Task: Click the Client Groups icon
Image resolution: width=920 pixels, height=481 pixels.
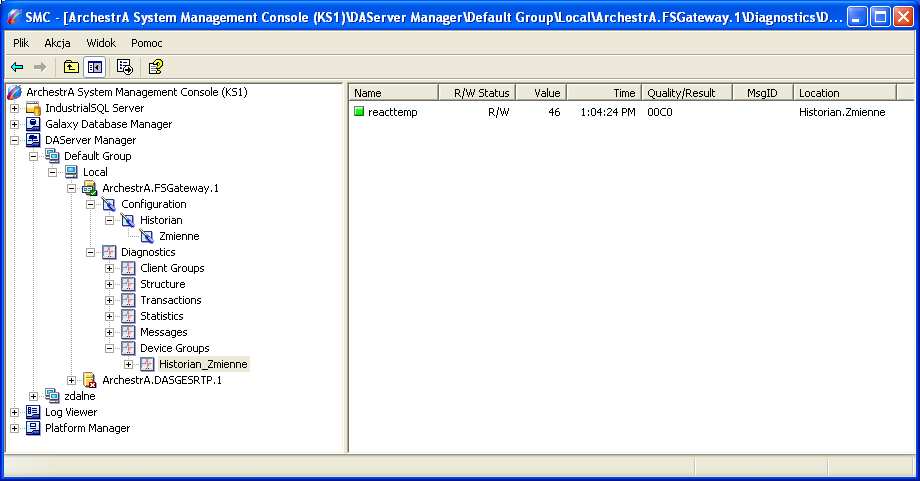Action: coord(128,268)
